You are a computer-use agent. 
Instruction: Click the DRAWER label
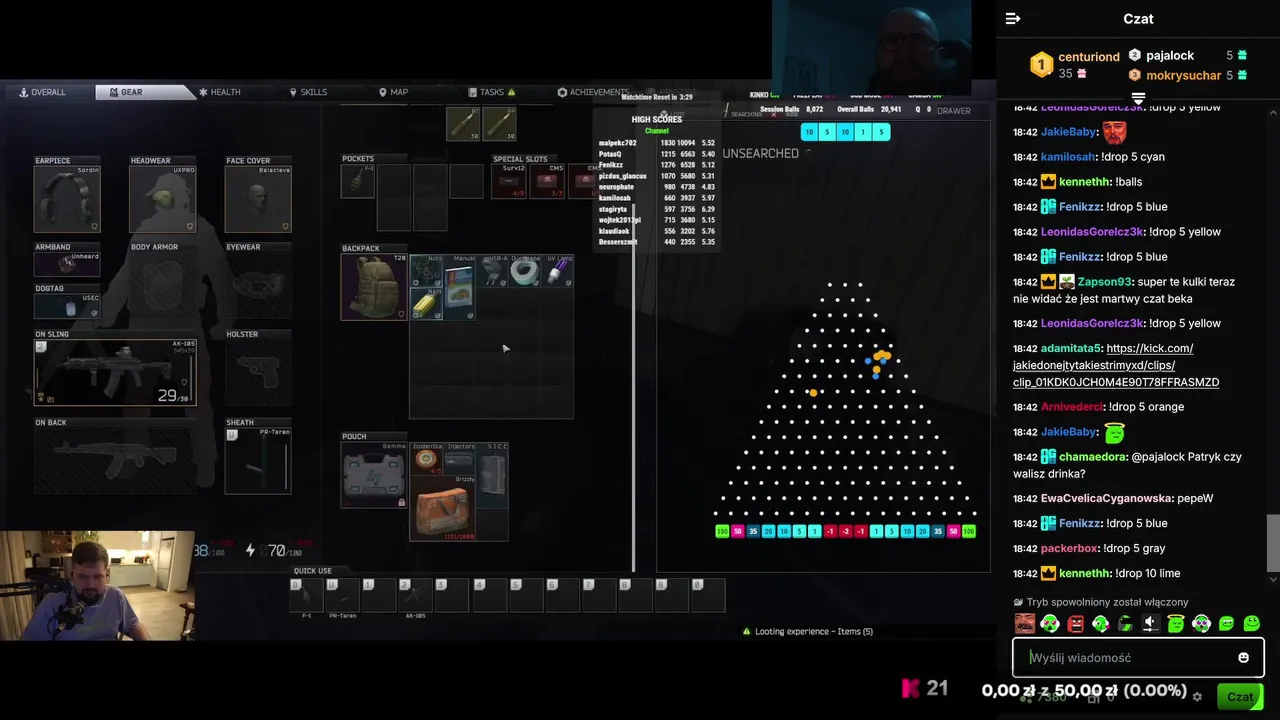[x=954, y=111]
